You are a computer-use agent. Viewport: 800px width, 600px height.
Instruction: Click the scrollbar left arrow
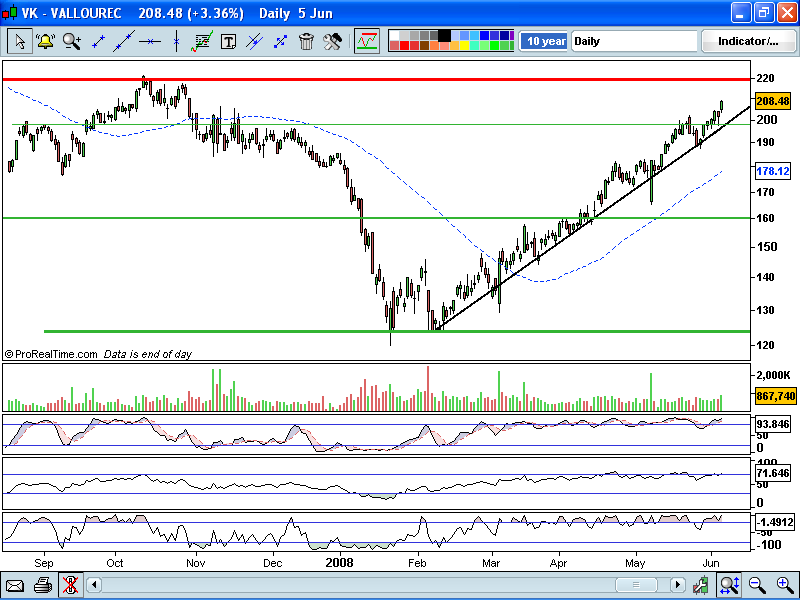pyautogui.click(x=94, y=585)
